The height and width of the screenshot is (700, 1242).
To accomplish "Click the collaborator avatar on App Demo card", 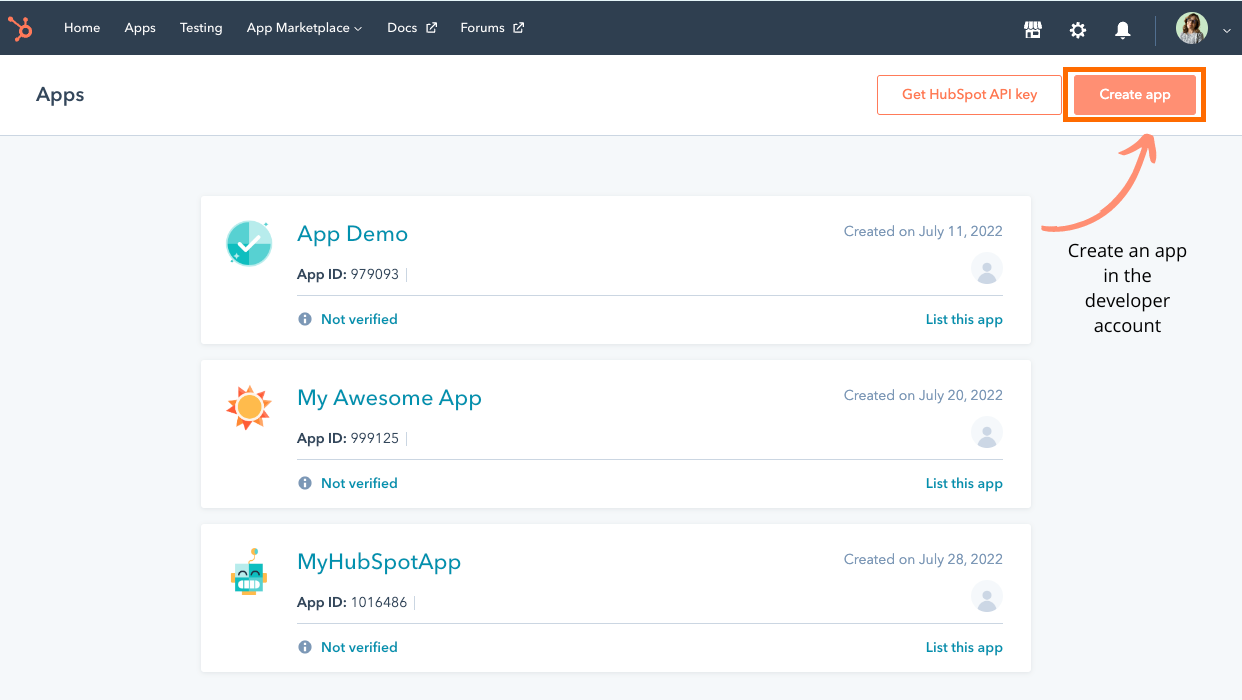I will coord(986,269).
